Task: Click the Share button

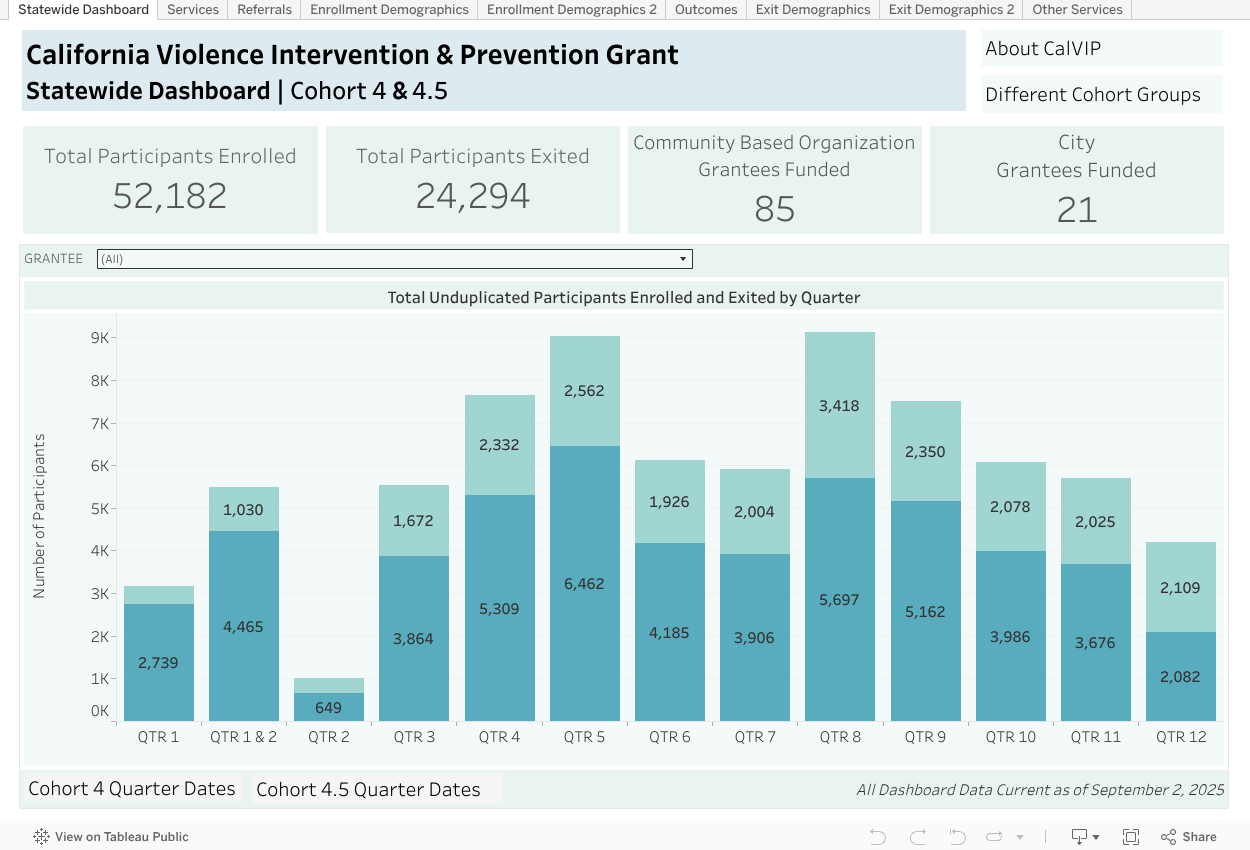Action: (1189, 837)
